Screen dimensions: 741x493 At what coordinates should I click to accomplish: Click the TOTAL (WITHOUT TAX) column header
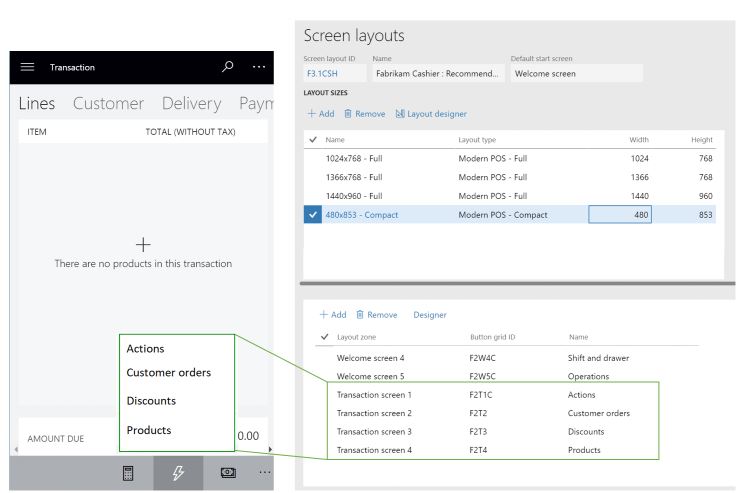pyautogui.click(x=190, y=132)
